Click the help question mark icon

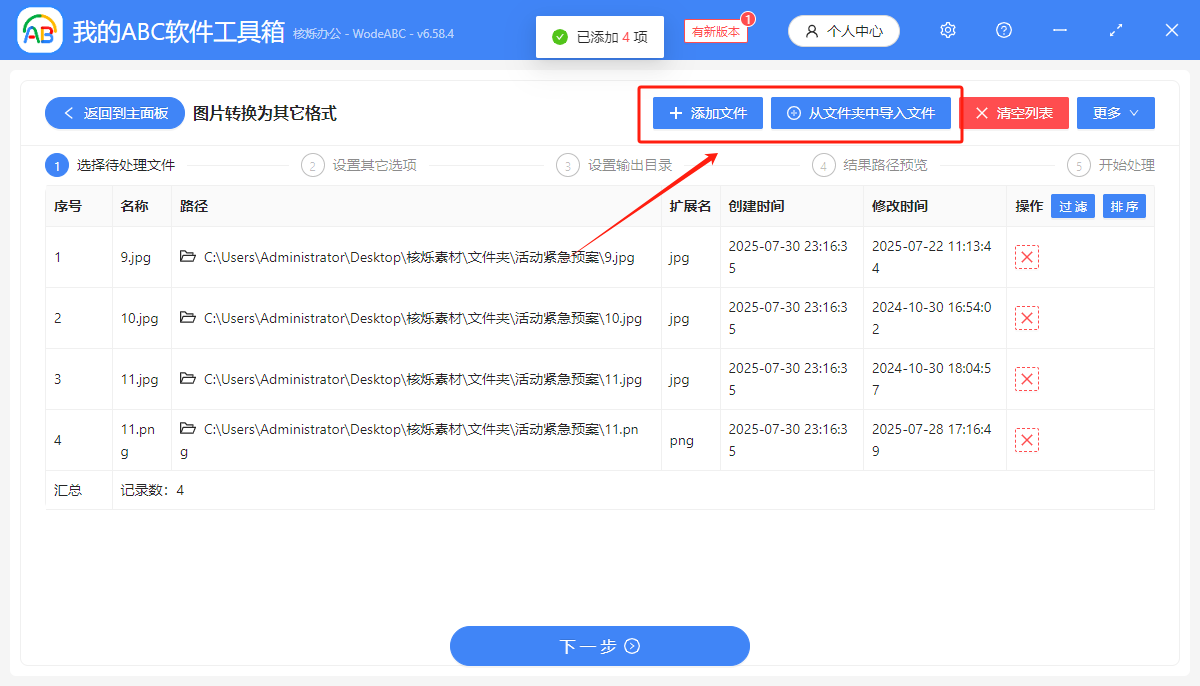pos(1003,30)
